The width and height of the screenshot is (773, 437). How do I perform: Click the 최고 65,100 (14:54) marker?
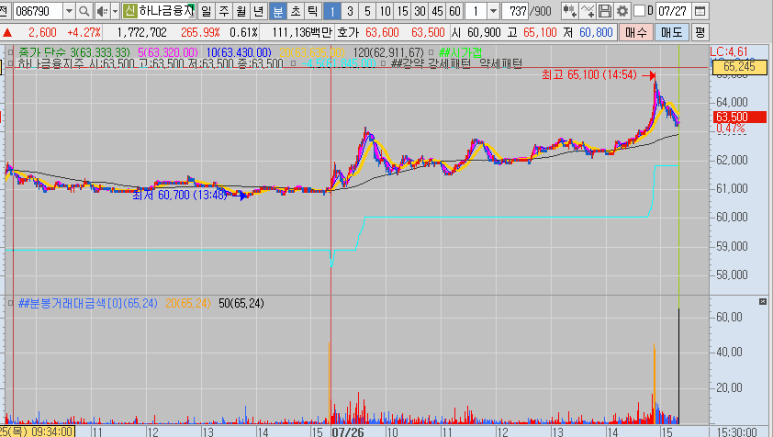pos(598,75)
